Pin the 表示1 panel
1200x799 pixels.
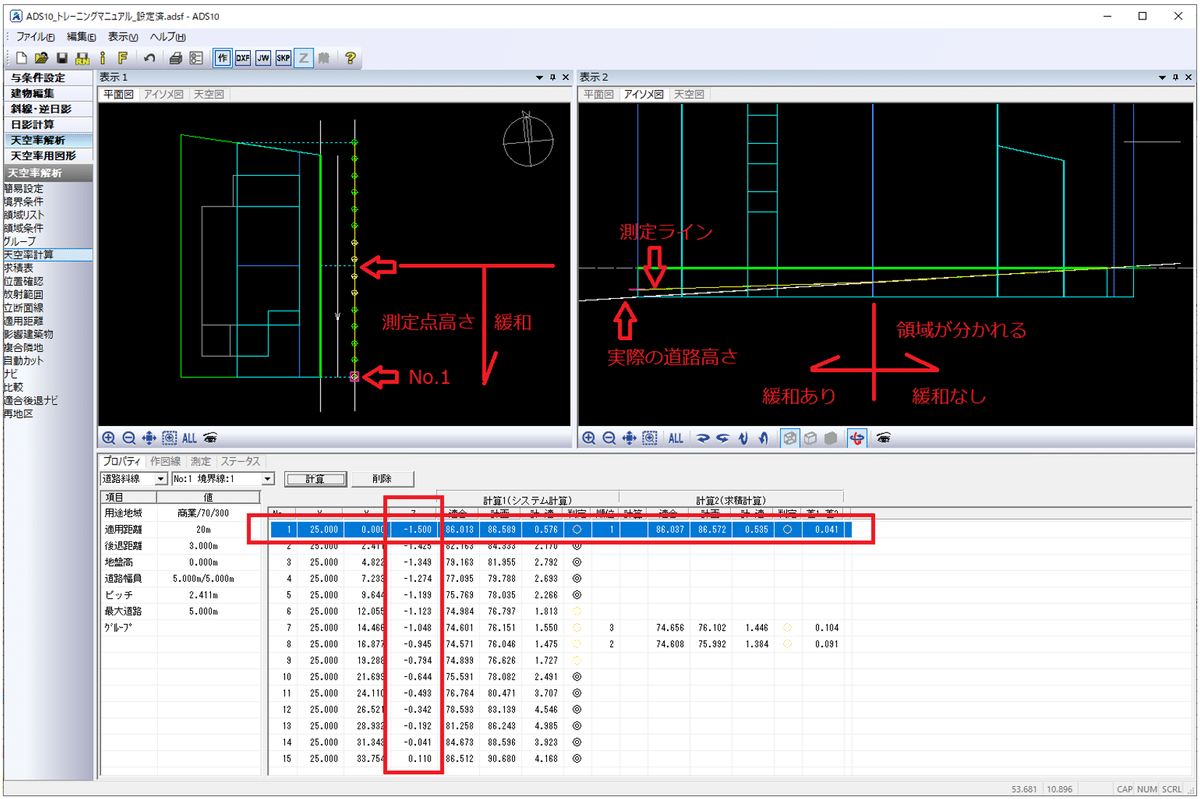[552, 78]
